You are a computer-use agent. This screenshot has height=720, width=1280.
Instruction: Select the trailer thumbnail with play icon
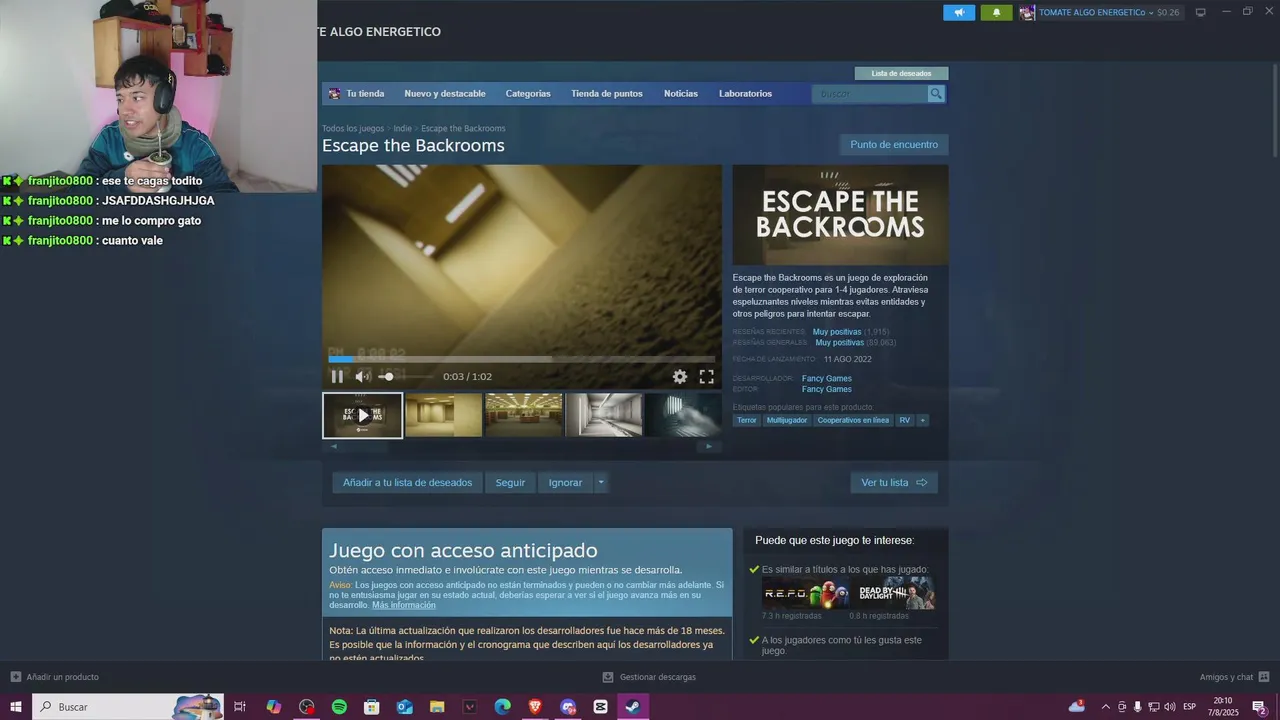pyautogui.click(x=362, y=415)
